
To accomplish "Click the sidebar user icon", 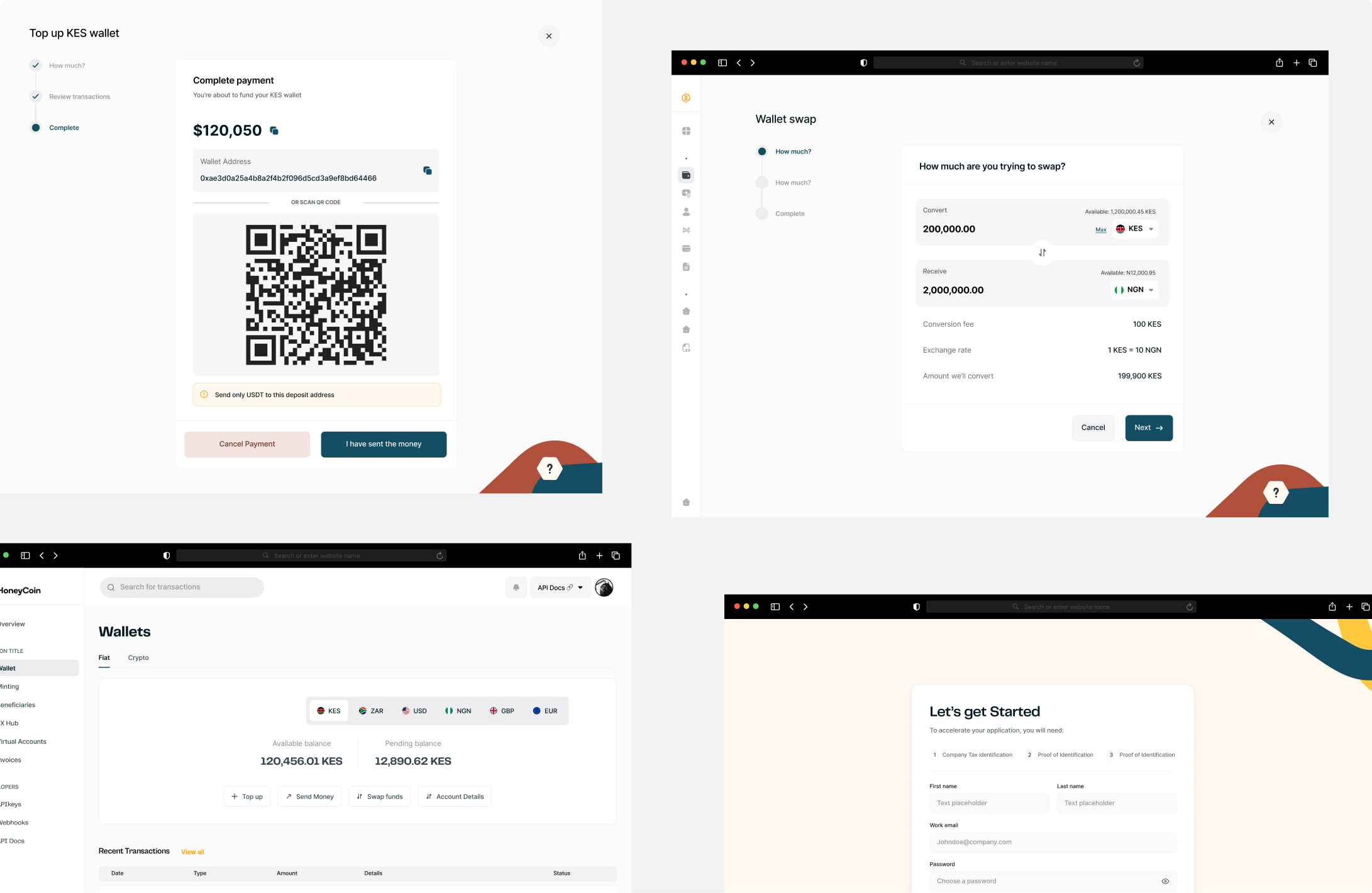I will pyautogui.click(x=686, y=212).
